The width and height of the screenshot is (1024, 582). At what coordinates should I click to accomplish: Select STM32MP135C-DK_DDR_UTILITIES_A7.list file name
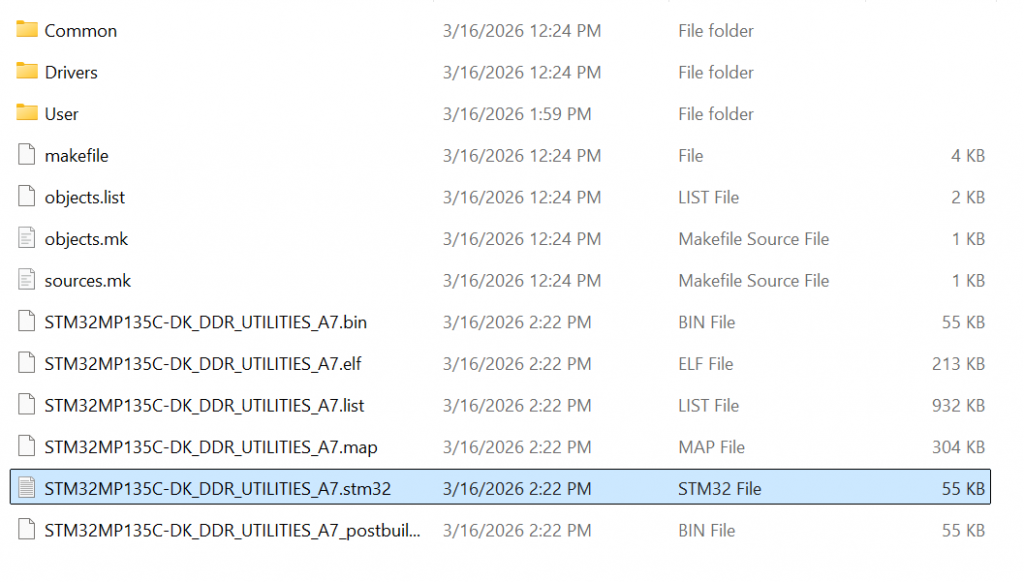[204, 406]
